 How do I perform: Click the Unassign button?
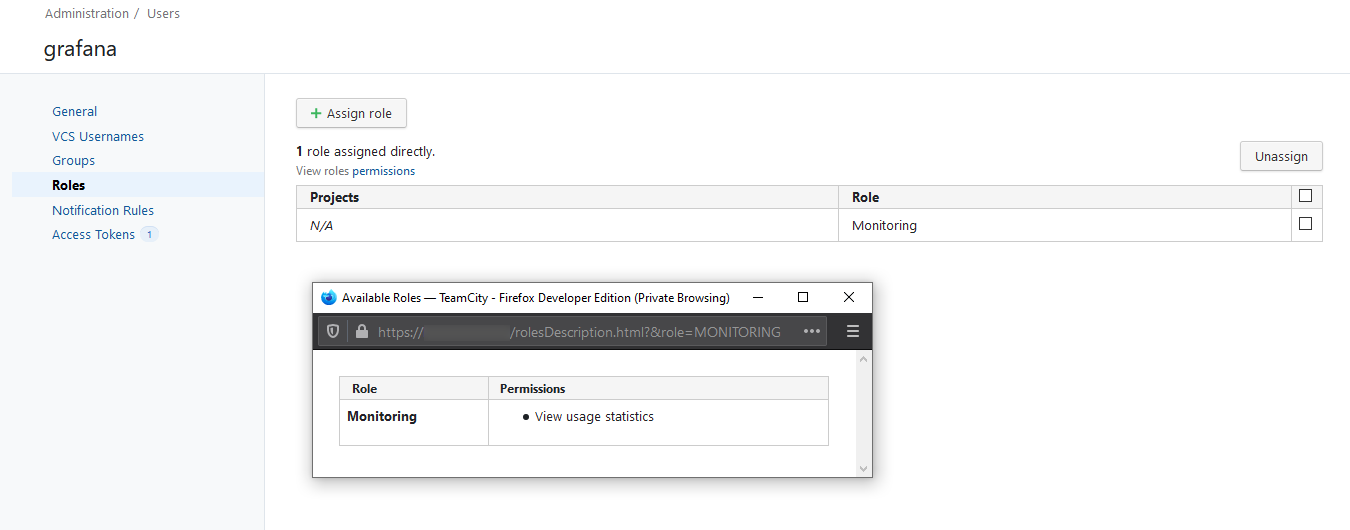(1281, 156)
